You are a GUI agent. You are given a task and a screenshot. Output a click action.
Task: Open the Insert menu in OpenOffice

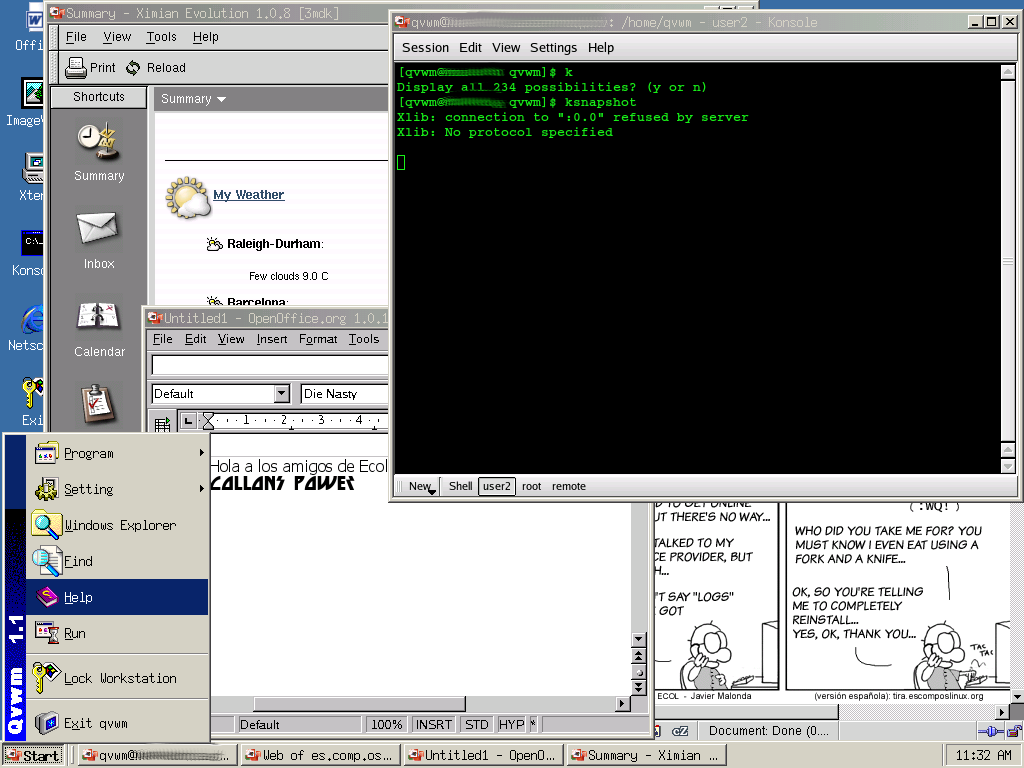272,339
